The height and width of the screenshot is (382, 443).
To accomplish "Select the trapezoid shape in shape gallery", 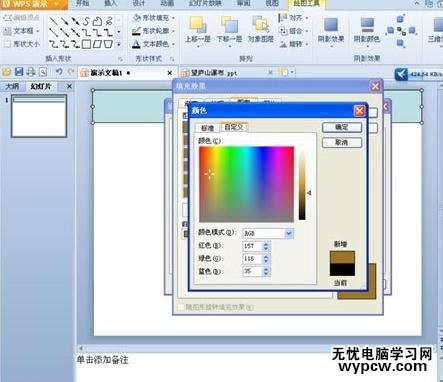I will (x=108, y=44).
